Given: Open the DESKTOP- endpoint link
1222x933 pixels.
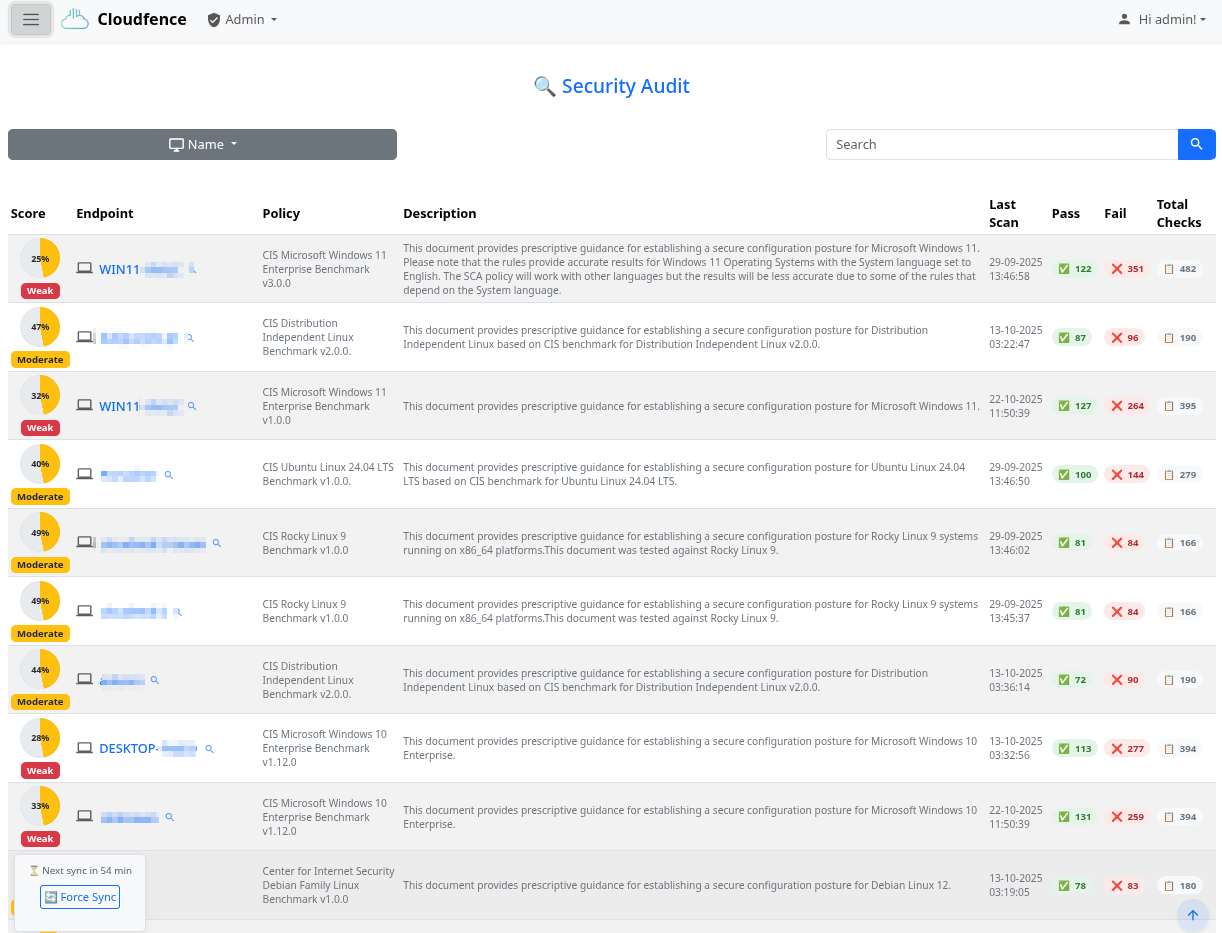Looking at the screenshot, I should click(x=128, y=749).
